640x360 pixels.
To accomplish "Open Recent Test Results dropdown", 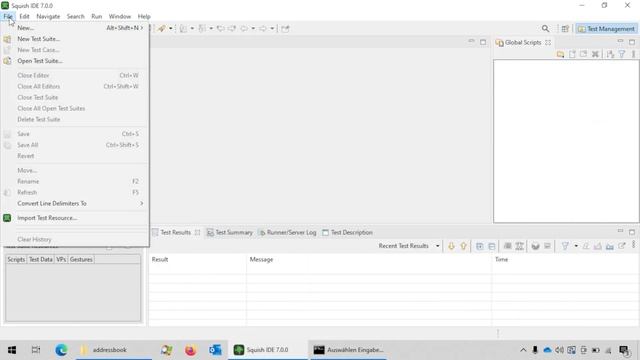I will click(438, 246).
